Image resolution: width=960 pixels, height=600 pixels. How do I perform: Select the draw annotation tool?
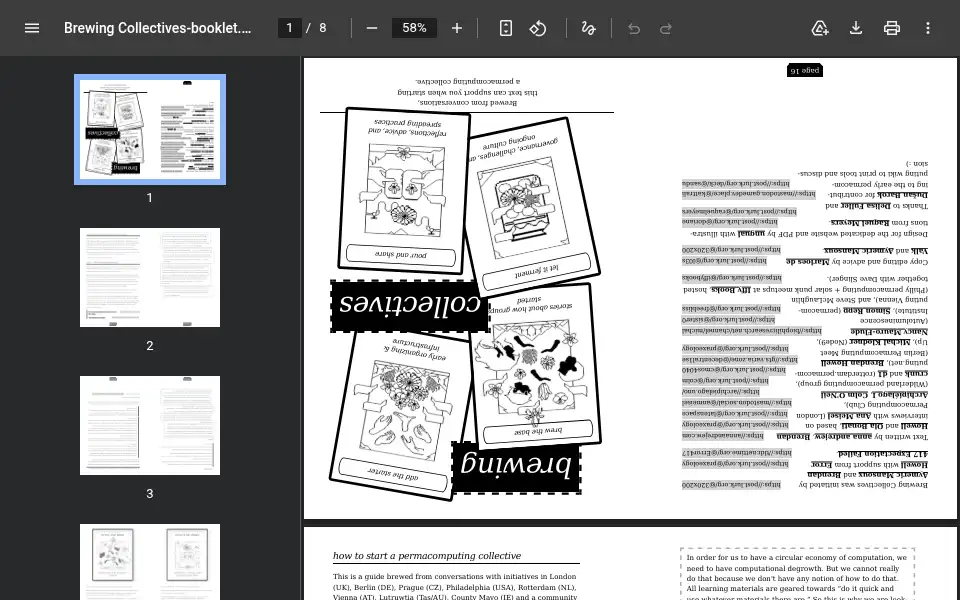pos(588,28)
